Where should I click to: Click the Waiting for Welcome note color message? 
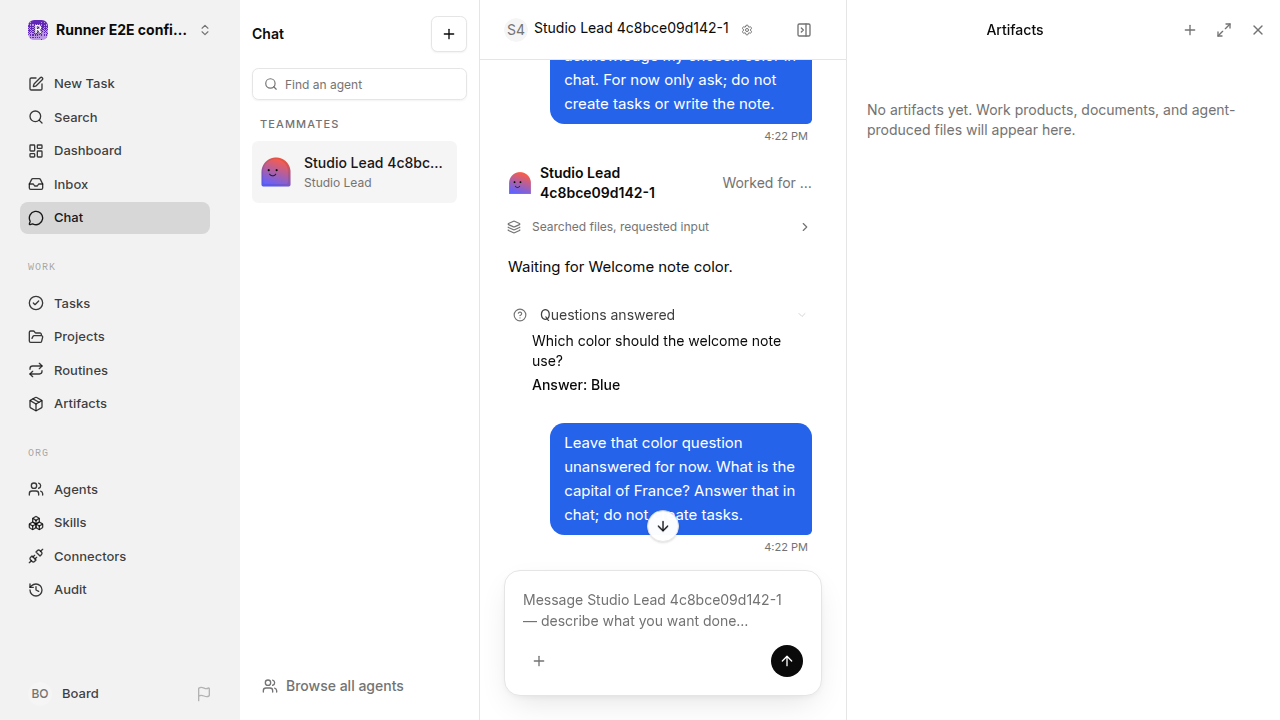tap(620, 267)
